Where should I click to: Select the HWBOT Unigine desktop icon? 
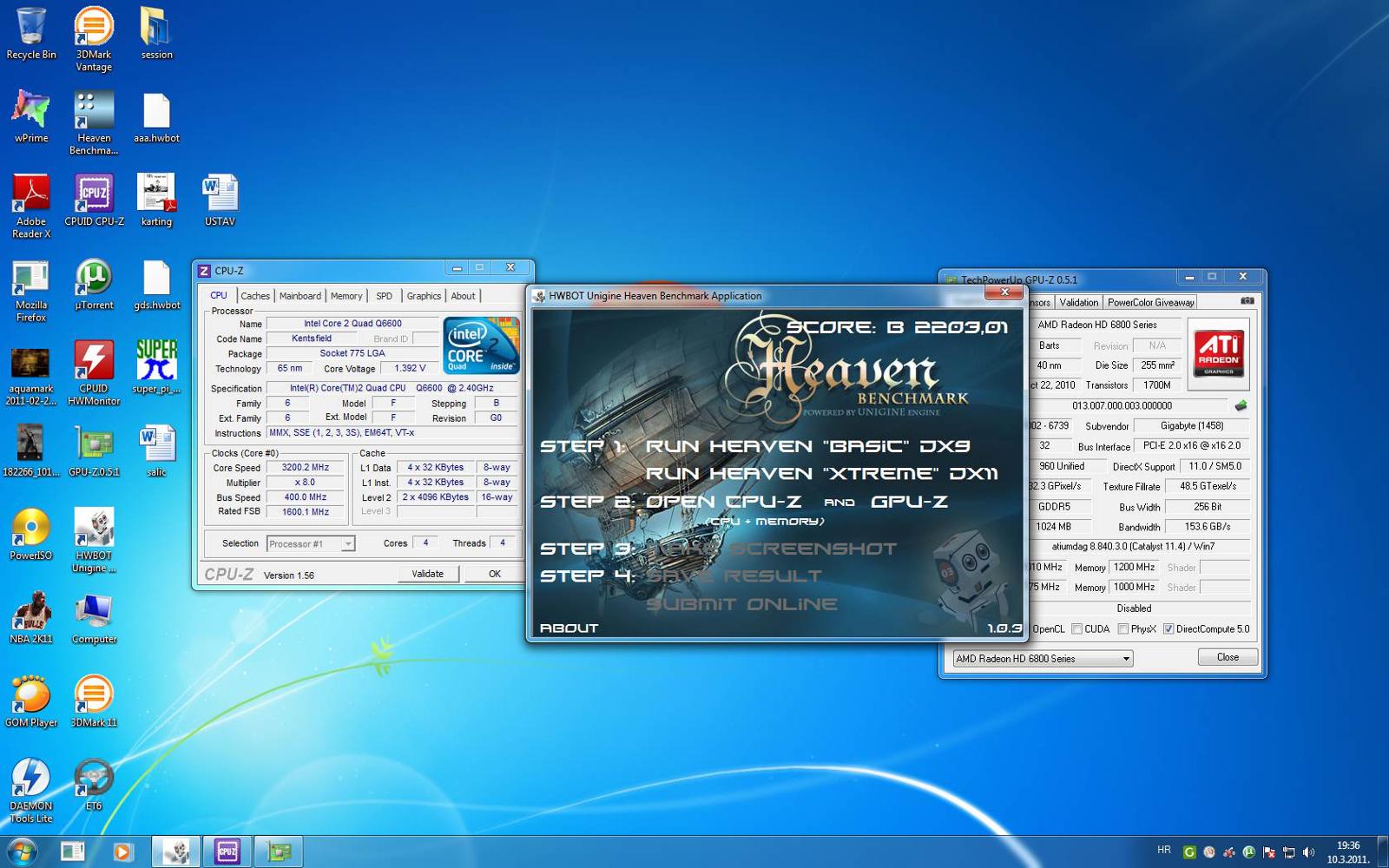94,540
